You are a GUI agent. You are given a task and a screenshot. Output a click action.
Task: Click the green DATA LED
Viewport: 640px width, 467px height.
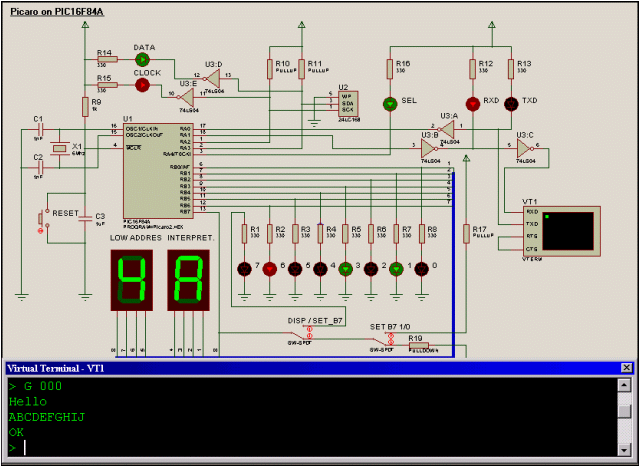pos(142,60)
